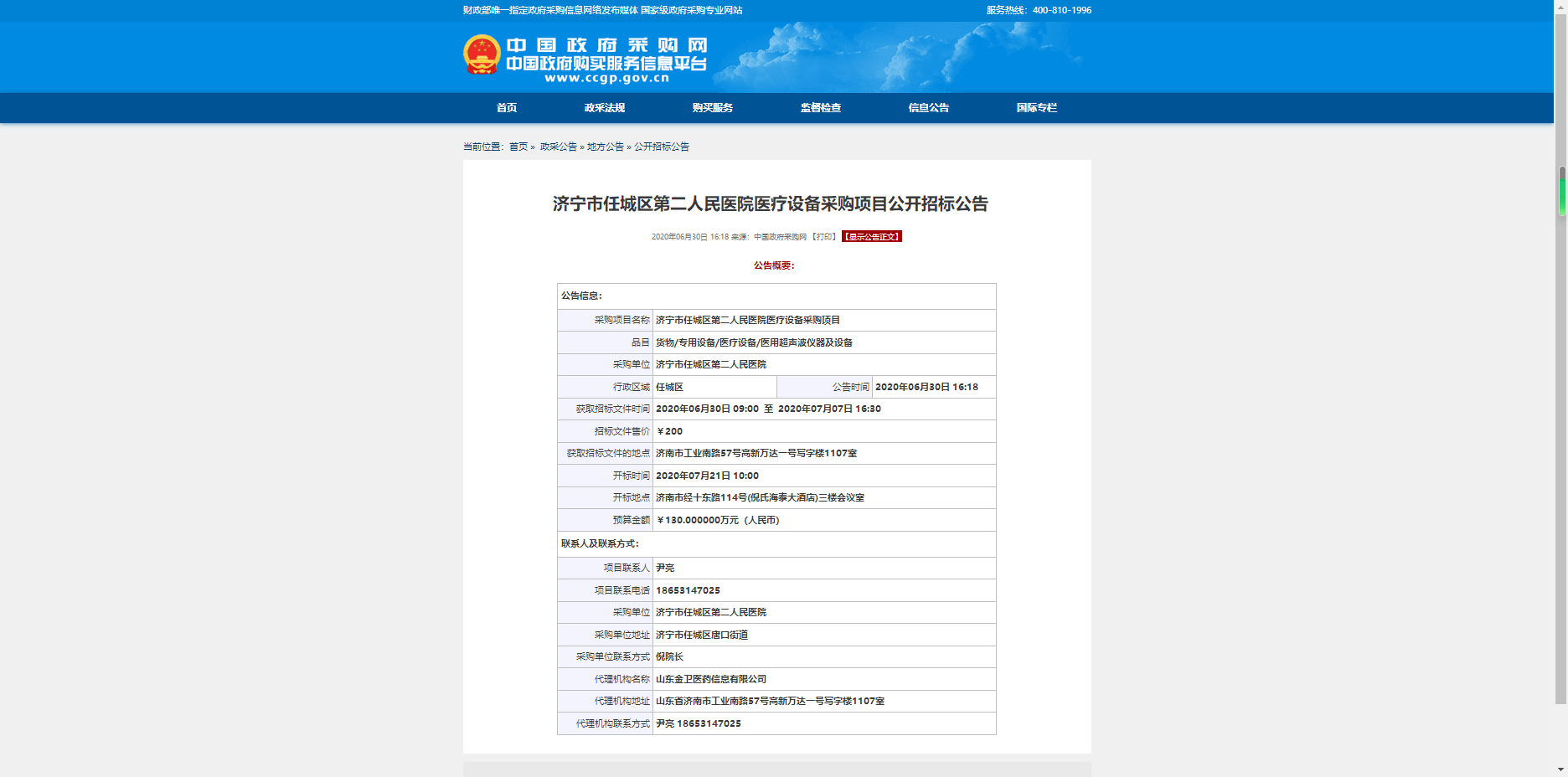Go to 政采公告 in the breadcrumb
The height and width of the screenshot is (777, 1568).
click(x=559, y=147)
